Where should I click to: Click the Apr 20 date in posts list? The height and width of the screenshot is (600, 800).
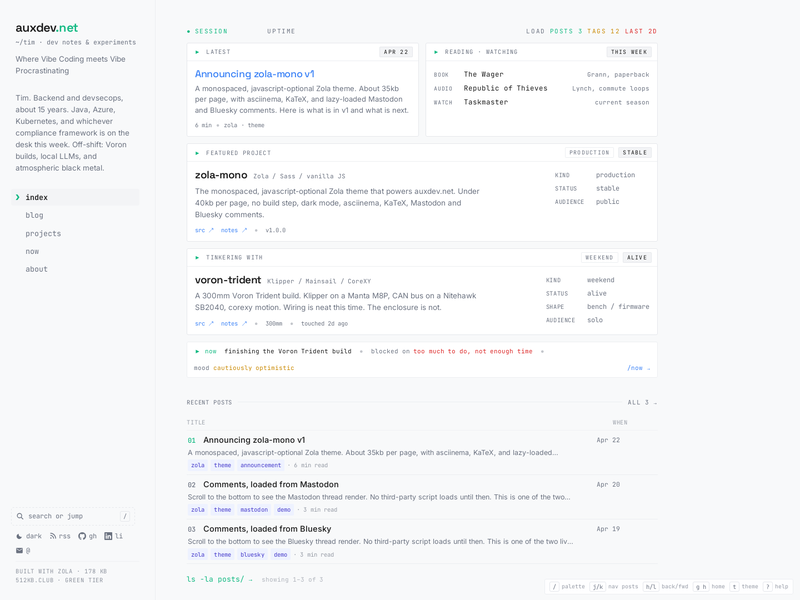click(x=608, y=485)
